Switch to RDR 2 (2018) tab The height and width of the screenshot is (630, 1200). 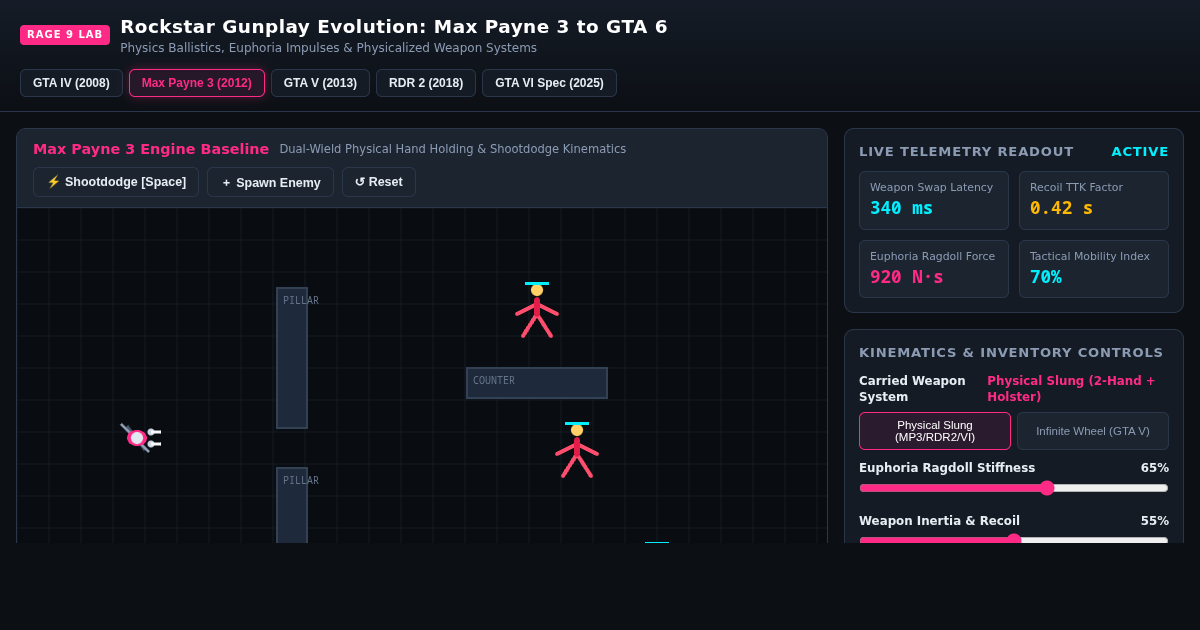(x=426, y=83)
